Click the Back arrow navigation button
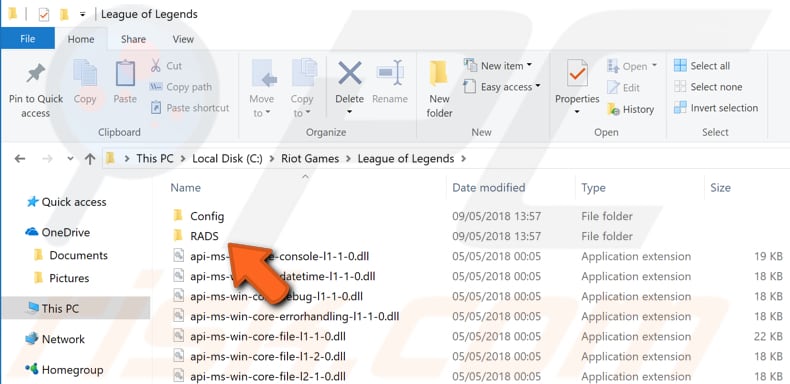The height and width of the screenshot is (384, 790). [x=20, y=159]
